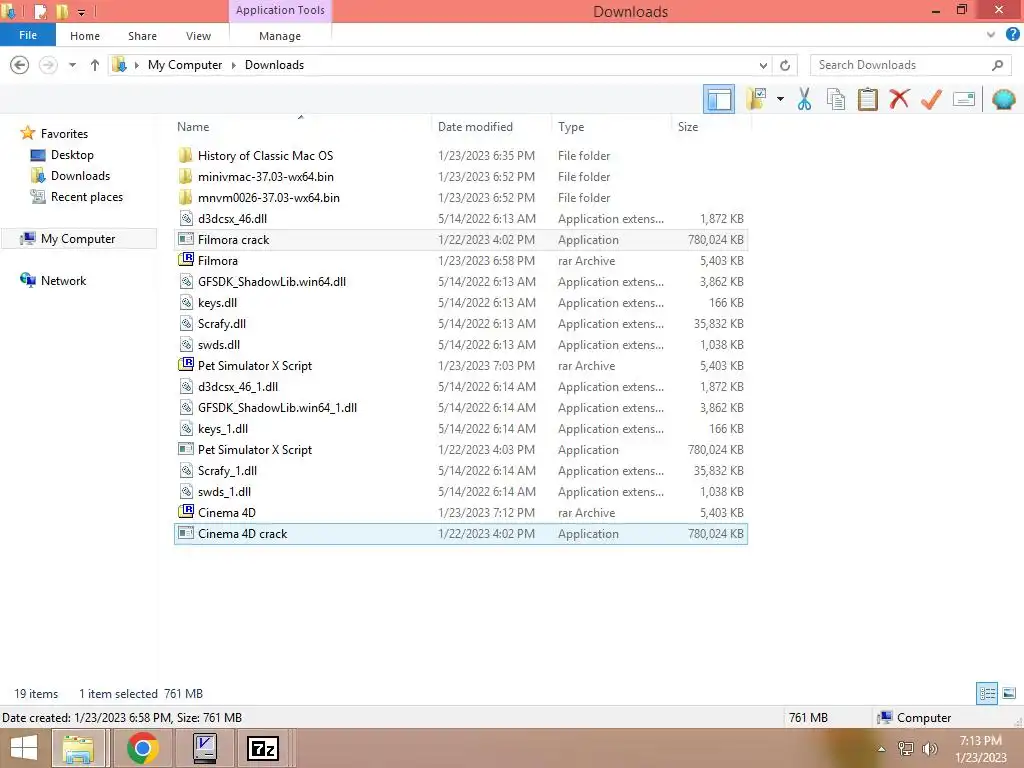Click the magnifier icon in search box
This screenshot has width=1024, height=768.
pos(997,65)
